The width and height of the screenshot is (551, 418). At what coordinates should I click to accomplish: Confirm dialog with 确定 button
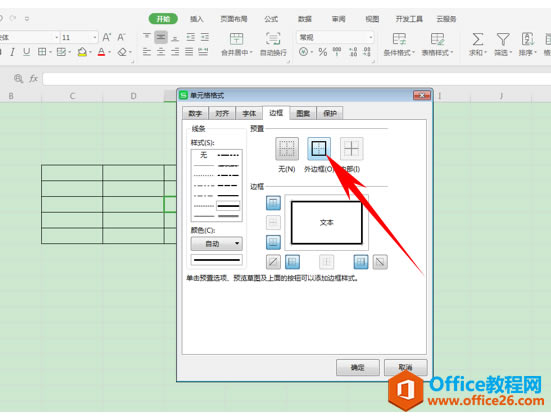click(358, 367)
